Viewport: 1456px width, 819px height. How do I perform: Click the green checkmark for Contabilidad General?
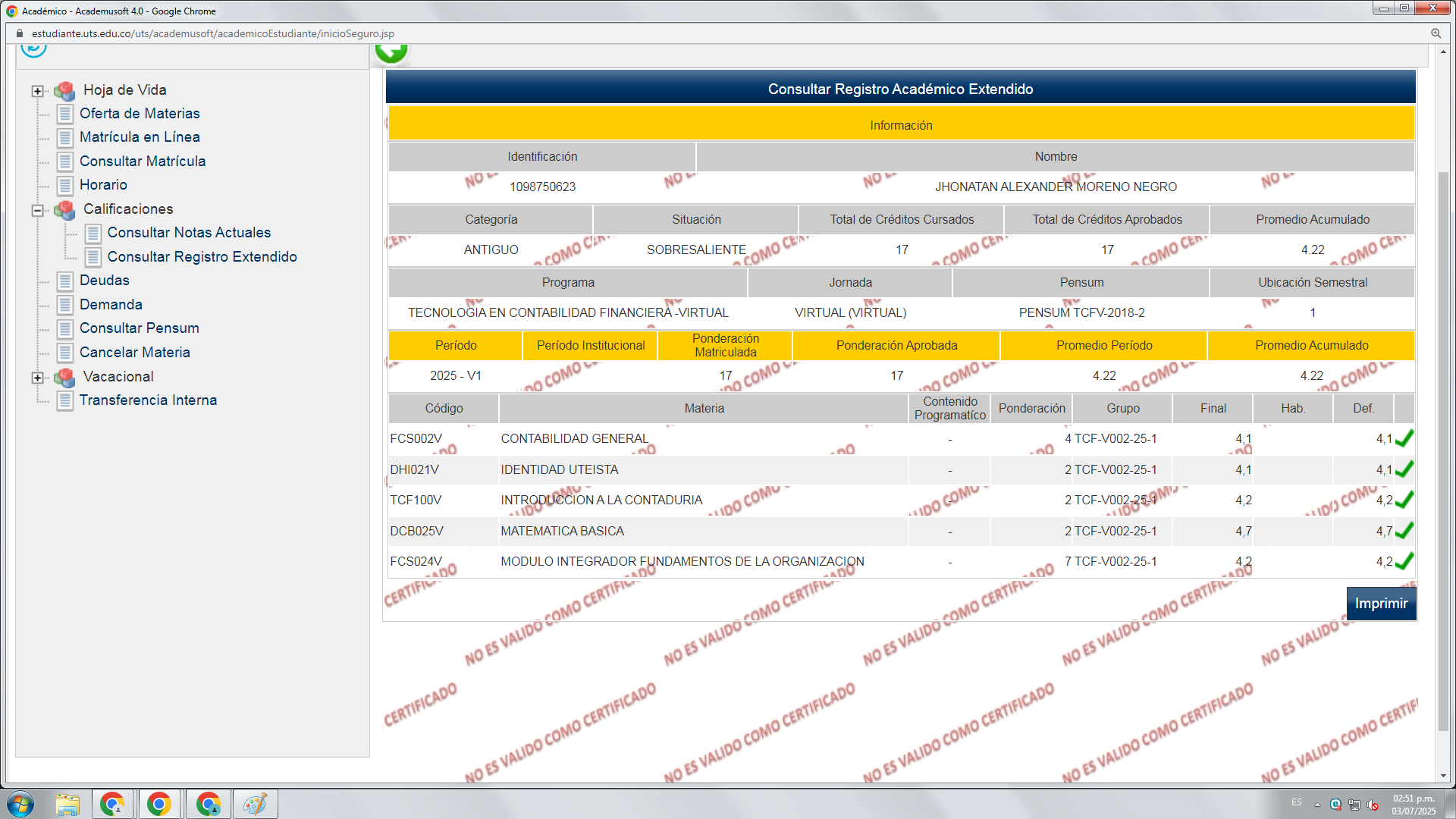point(1404,438)
